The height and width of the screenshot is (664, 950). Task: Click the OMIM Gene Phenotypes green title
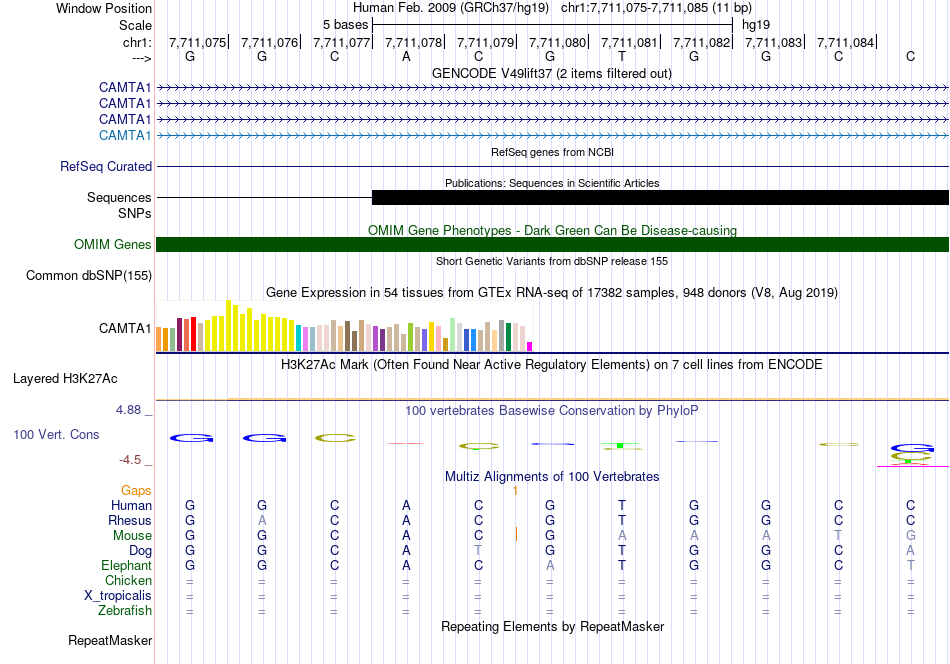click(x=552, y=230)
